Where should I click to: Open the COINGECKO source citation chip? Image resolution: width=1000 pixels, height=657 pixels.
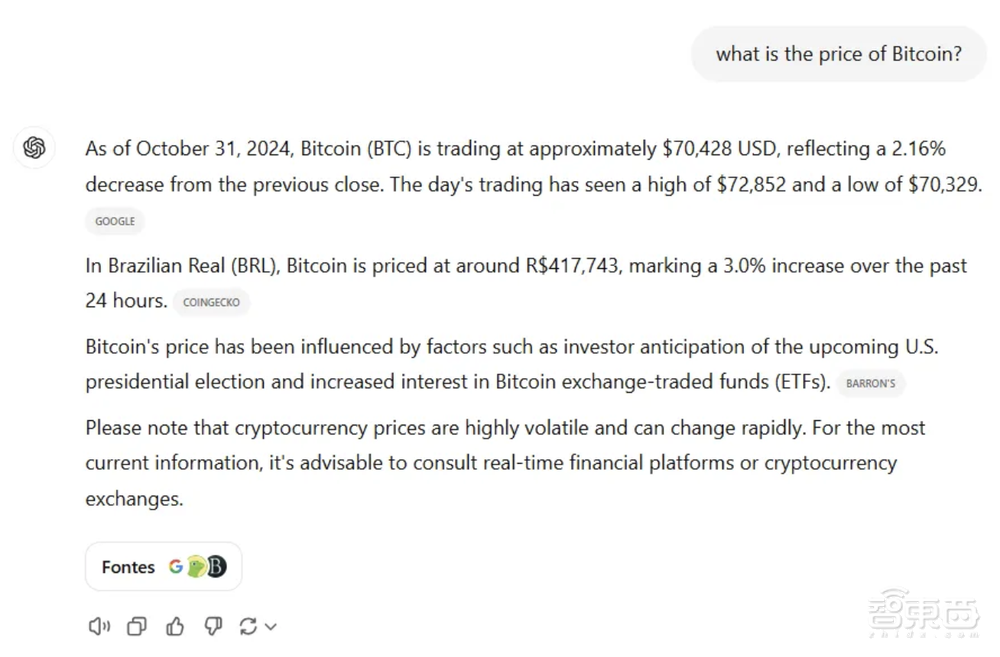(x=211, y=302)
